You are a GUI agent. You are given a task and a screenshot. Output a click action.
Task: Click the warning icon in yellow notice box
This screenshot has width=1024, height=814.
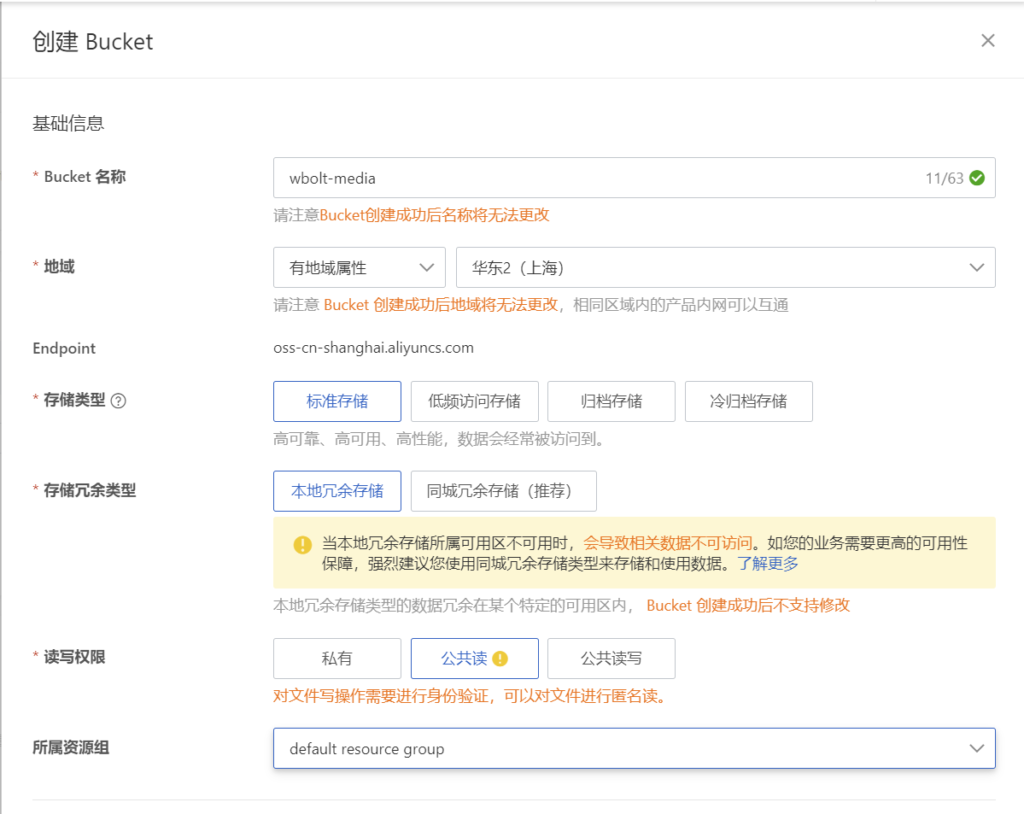[x=302, y=544]
